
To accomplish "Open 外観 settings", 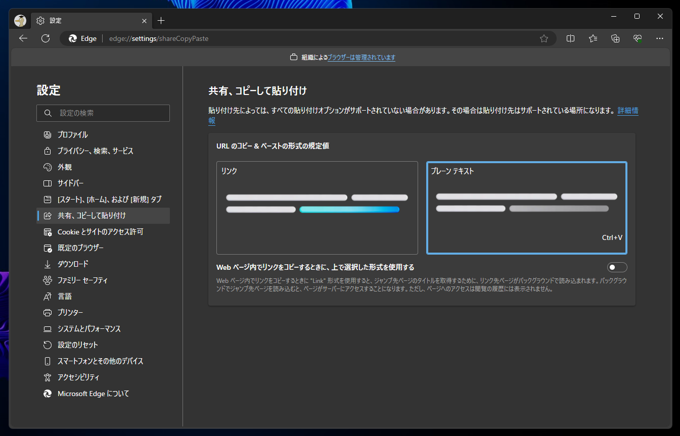I will coord(103,167).
